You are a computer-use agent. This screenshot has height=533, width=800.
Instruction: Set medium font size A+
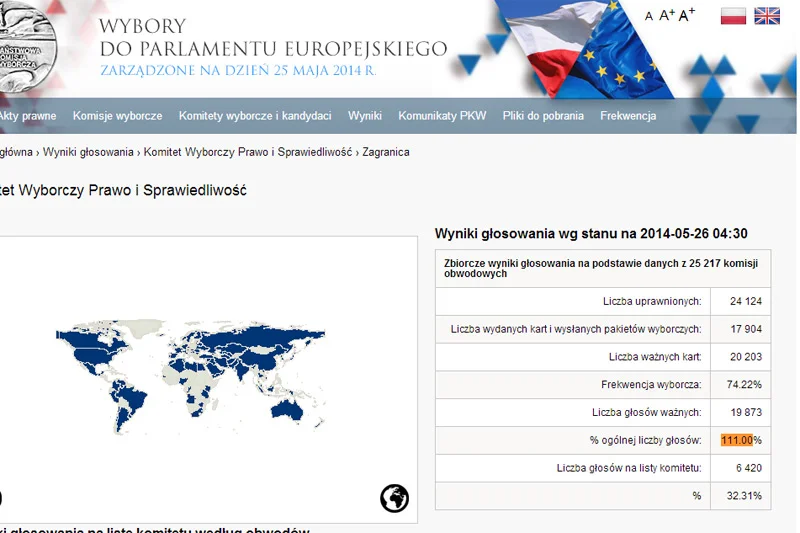tap(666, 15)
